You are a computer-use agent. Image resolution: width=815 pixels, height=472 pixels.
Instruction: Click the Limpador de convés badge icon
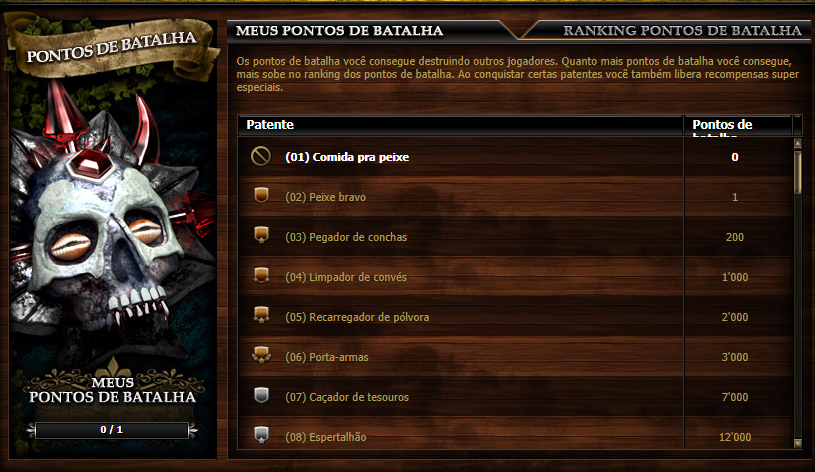pos(261,275)
